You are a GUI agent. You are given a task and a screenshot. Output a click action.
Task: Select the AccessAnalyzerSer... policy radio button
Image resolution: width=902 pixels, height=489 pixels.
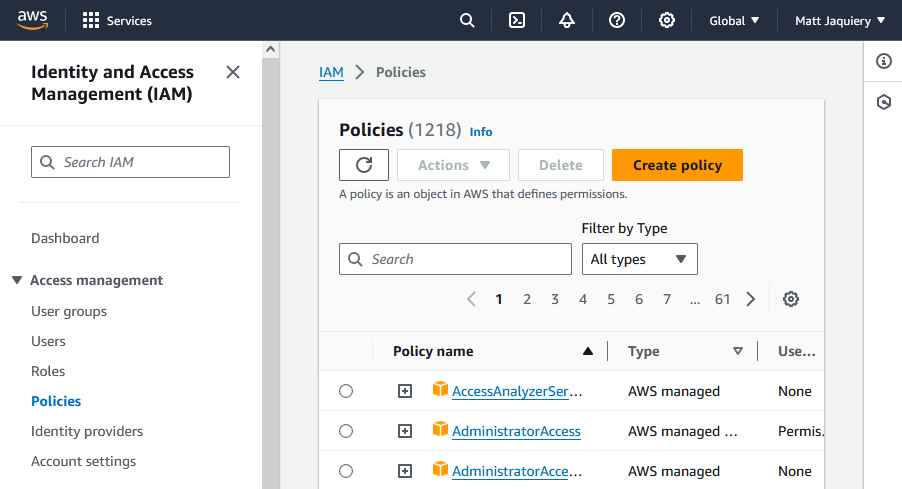tap(346, 391)
